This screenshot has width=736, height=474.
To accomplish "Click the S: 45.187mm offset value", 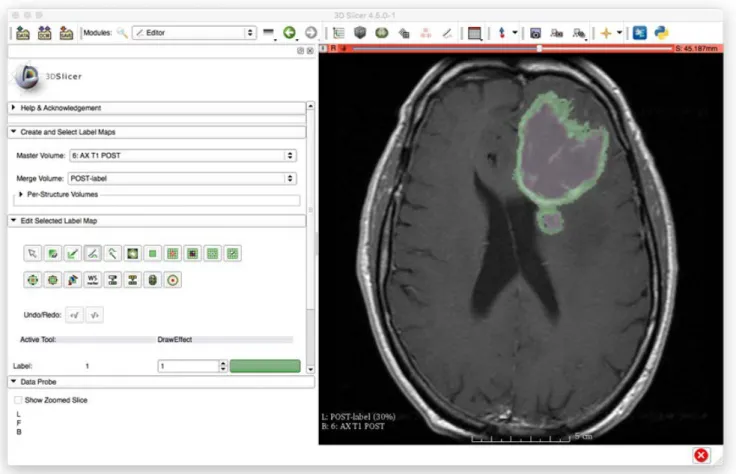I will coord(697,48).
